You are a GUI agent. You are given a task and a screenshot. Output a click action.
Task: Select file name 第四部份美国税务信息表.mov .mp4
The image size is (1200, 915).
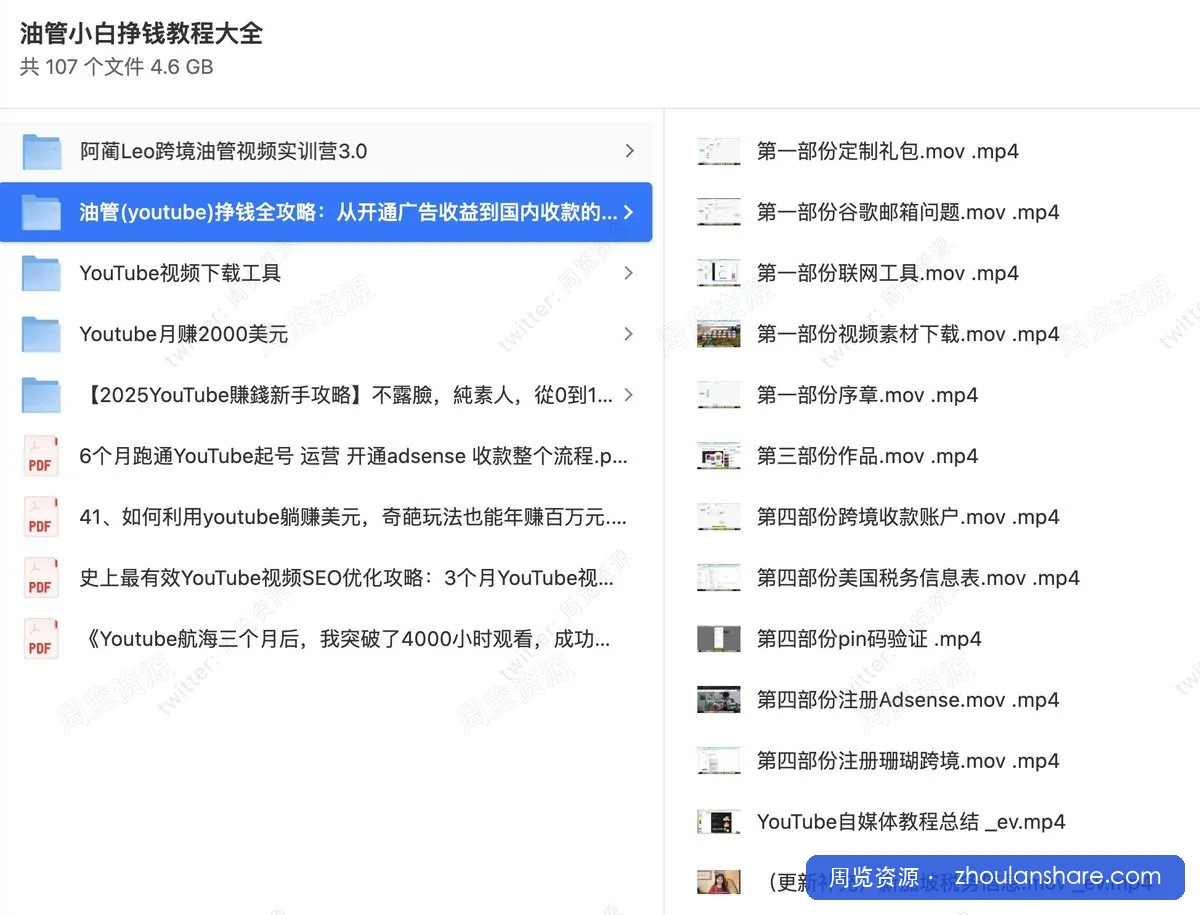point(918,578)
